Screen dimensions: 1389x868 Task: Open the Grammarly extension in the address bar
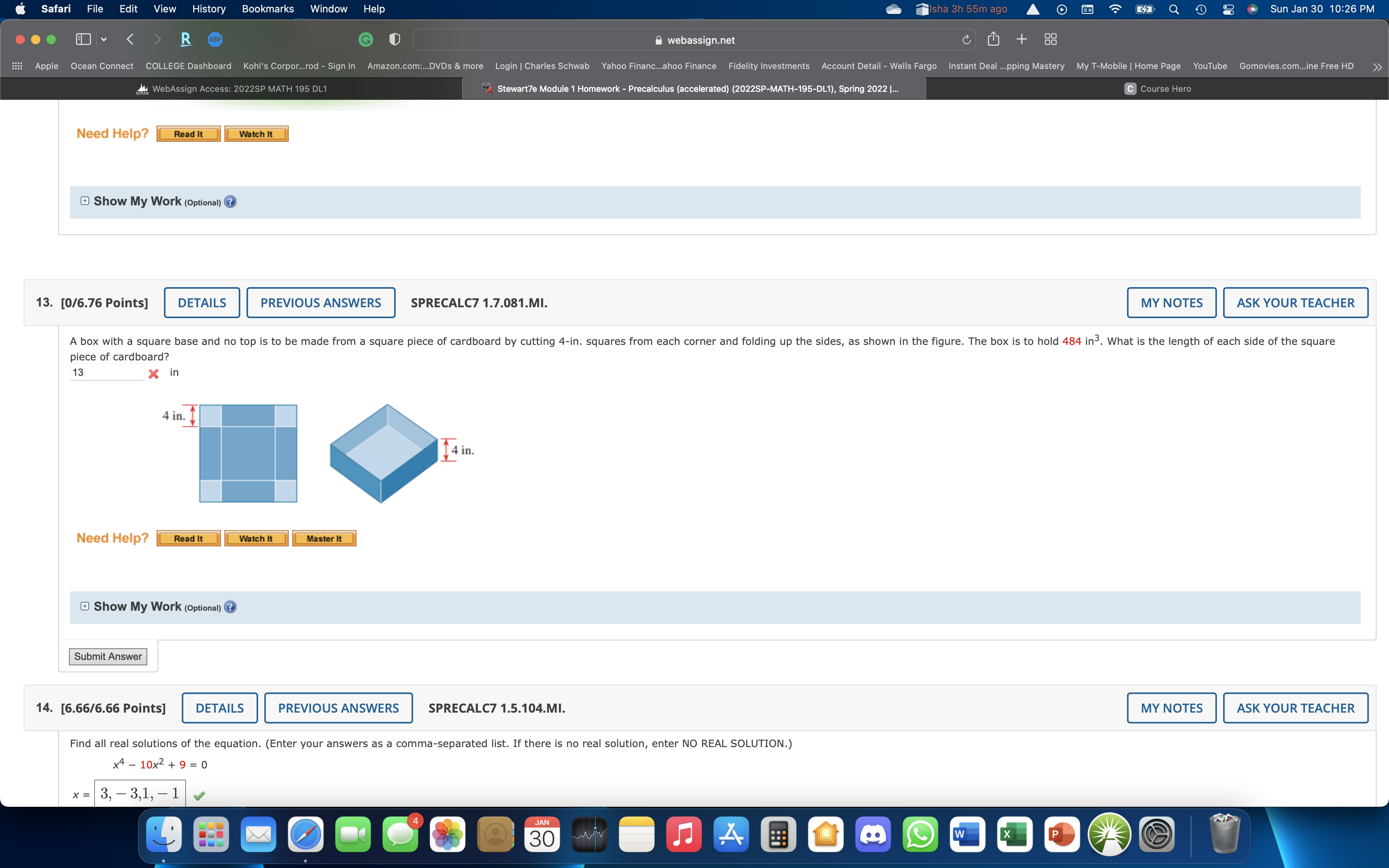(x=365, y=40)
